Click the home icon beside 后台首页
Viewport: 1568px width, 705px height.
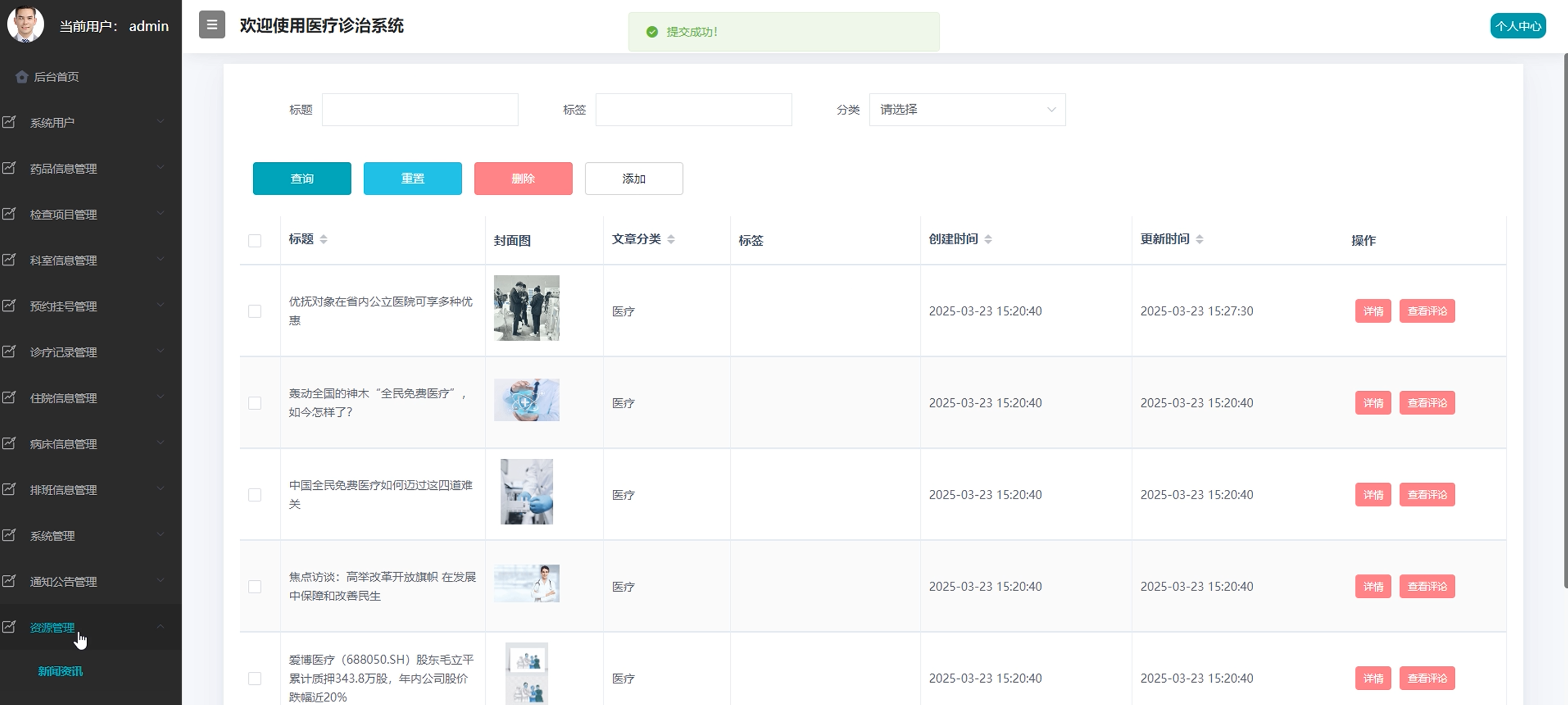click(22, 77)
